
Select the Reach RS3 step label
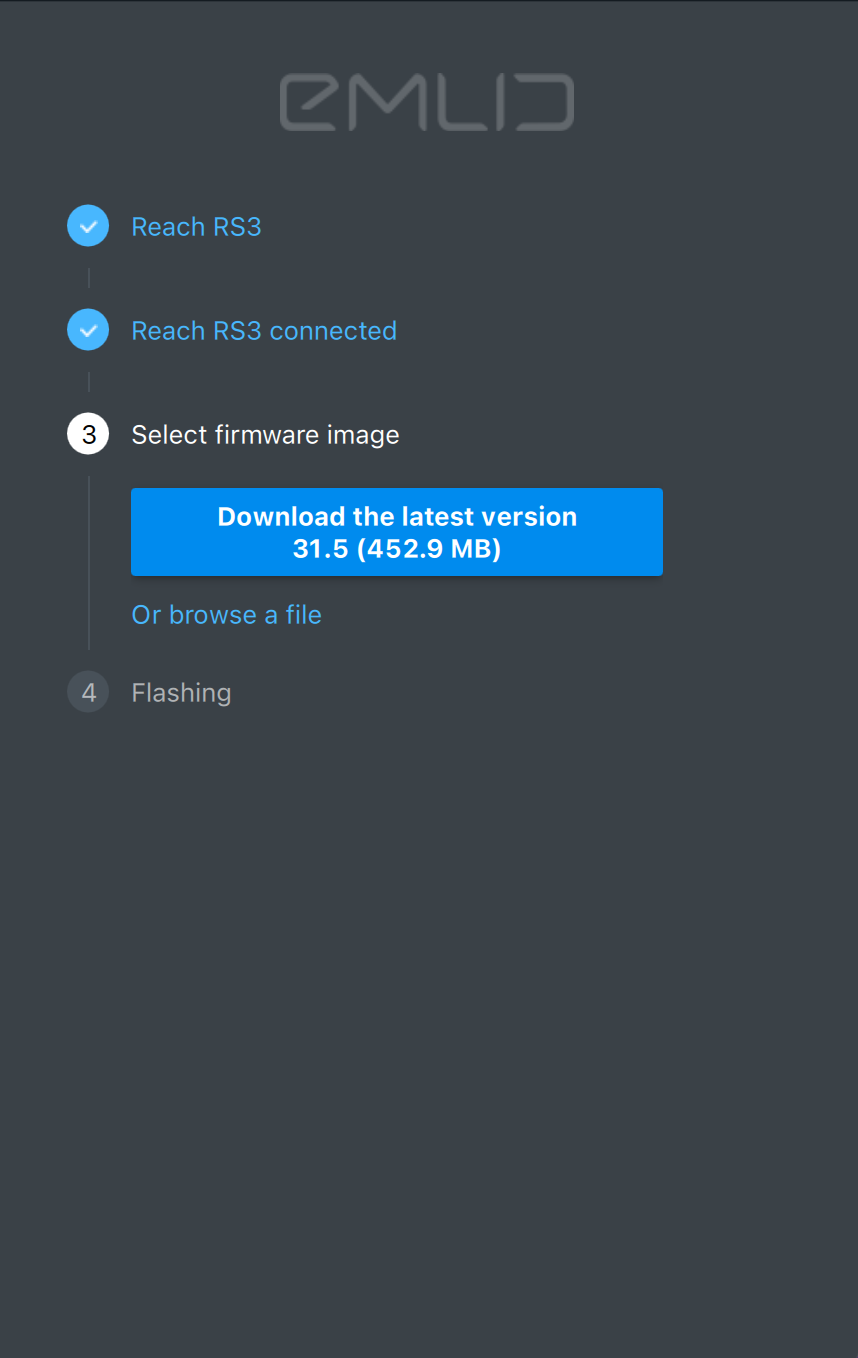pos(196,226)
